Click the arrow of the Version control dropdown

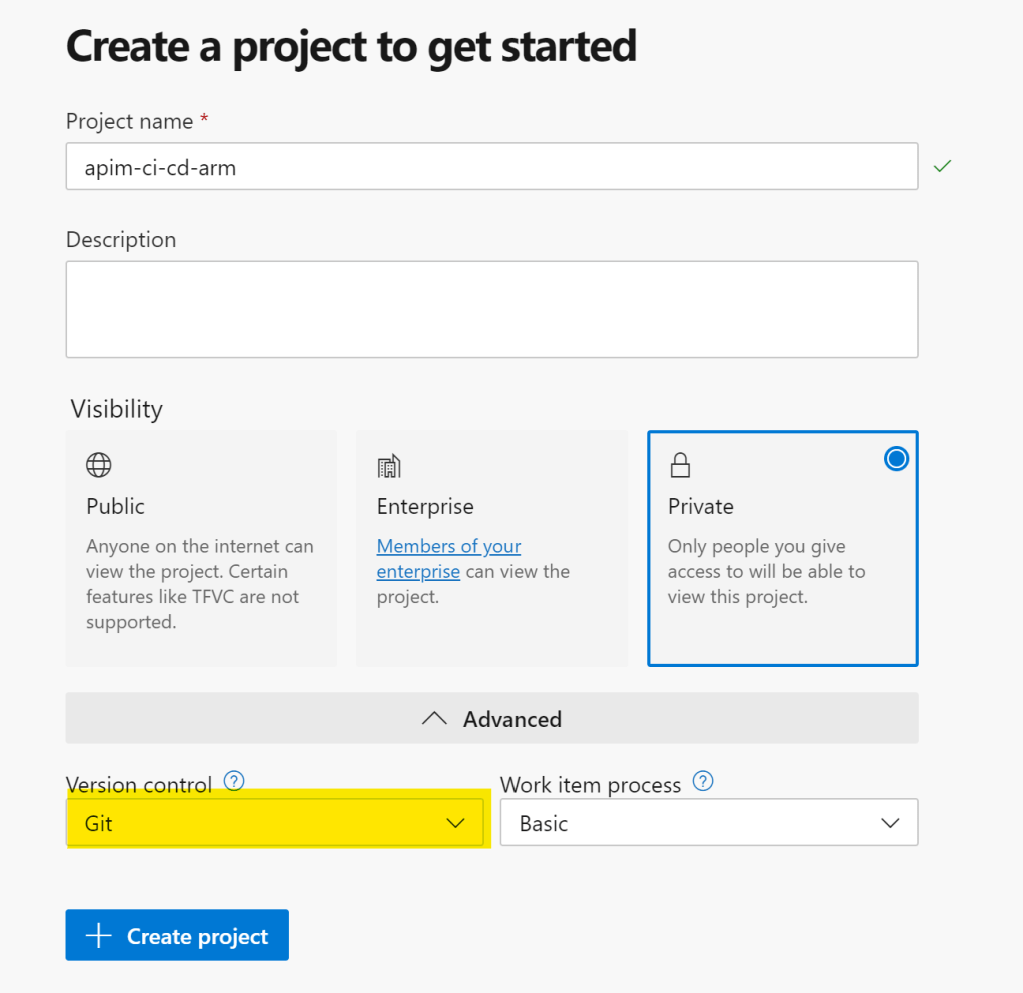[x=455, y=823]
